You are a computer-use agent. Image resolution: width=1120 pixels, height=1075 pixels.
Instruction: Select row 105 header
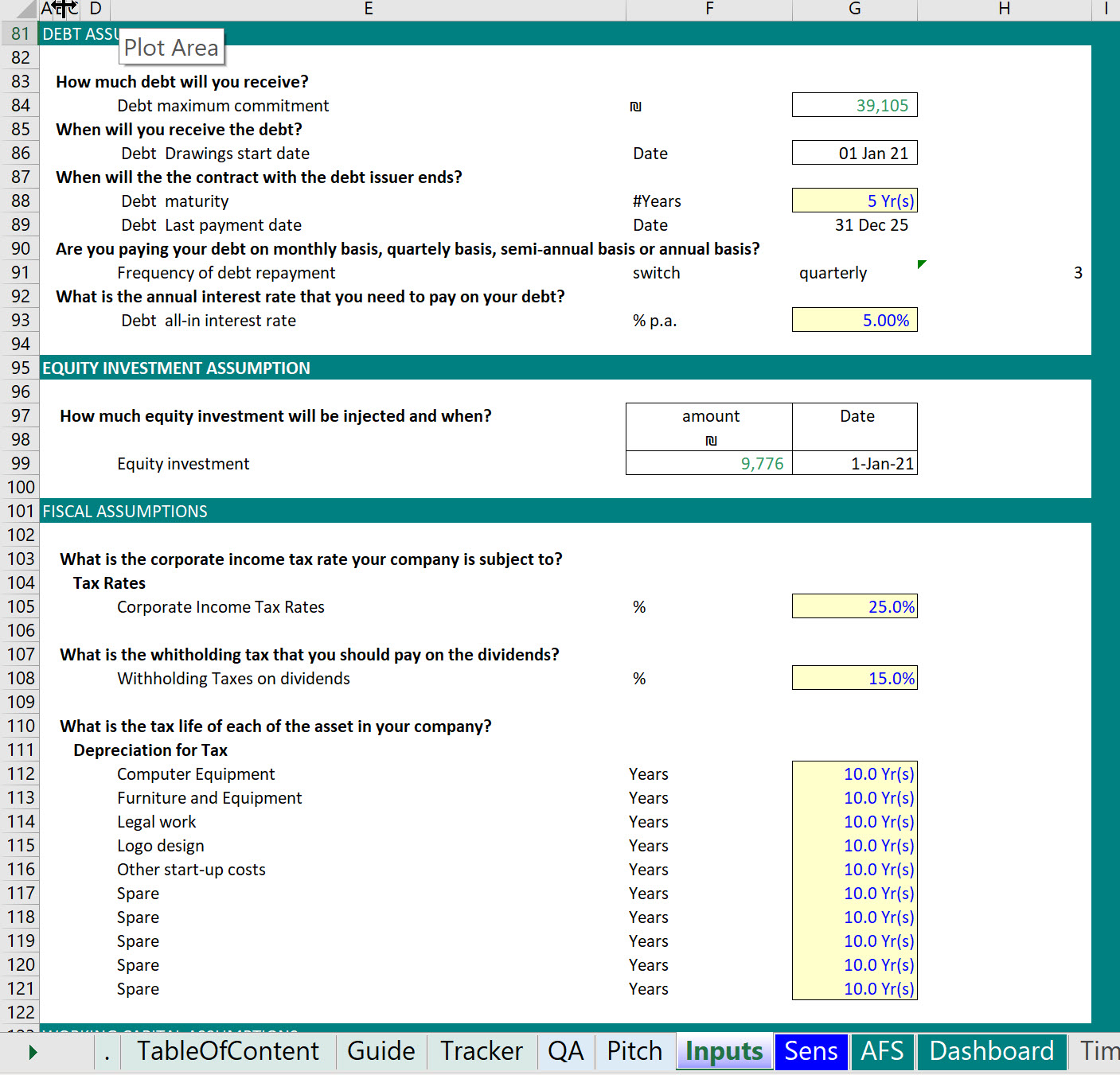pyautogui.click(x=20, y=606)
